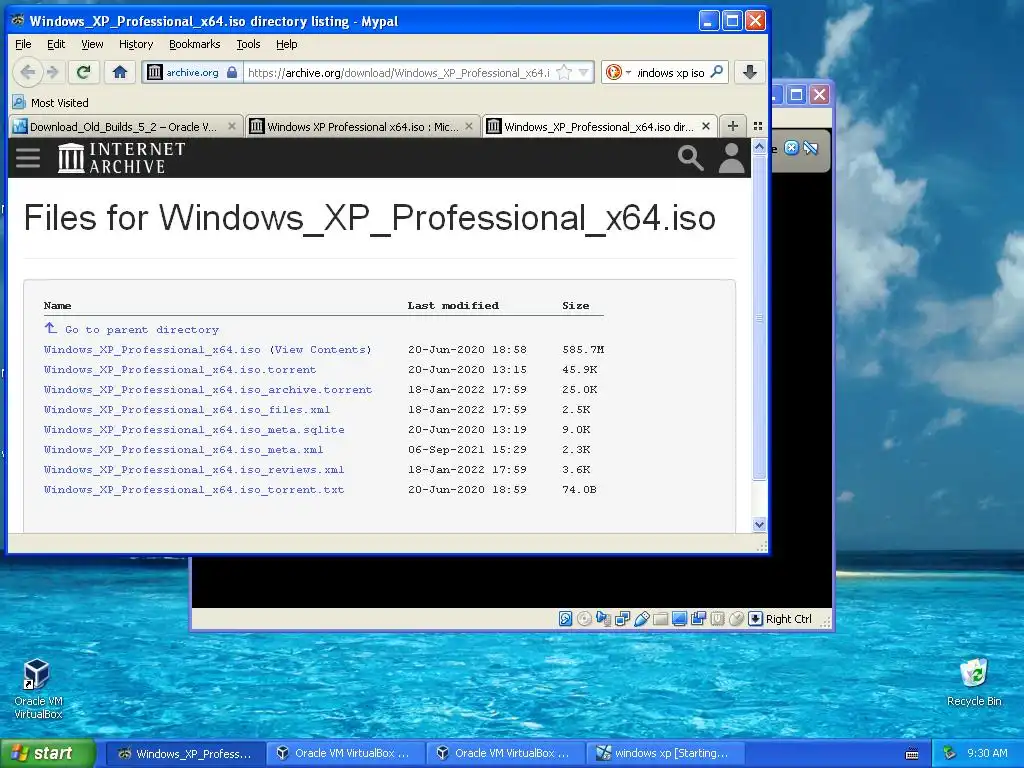Open the View menu
1024x768 pixels.
91,44
